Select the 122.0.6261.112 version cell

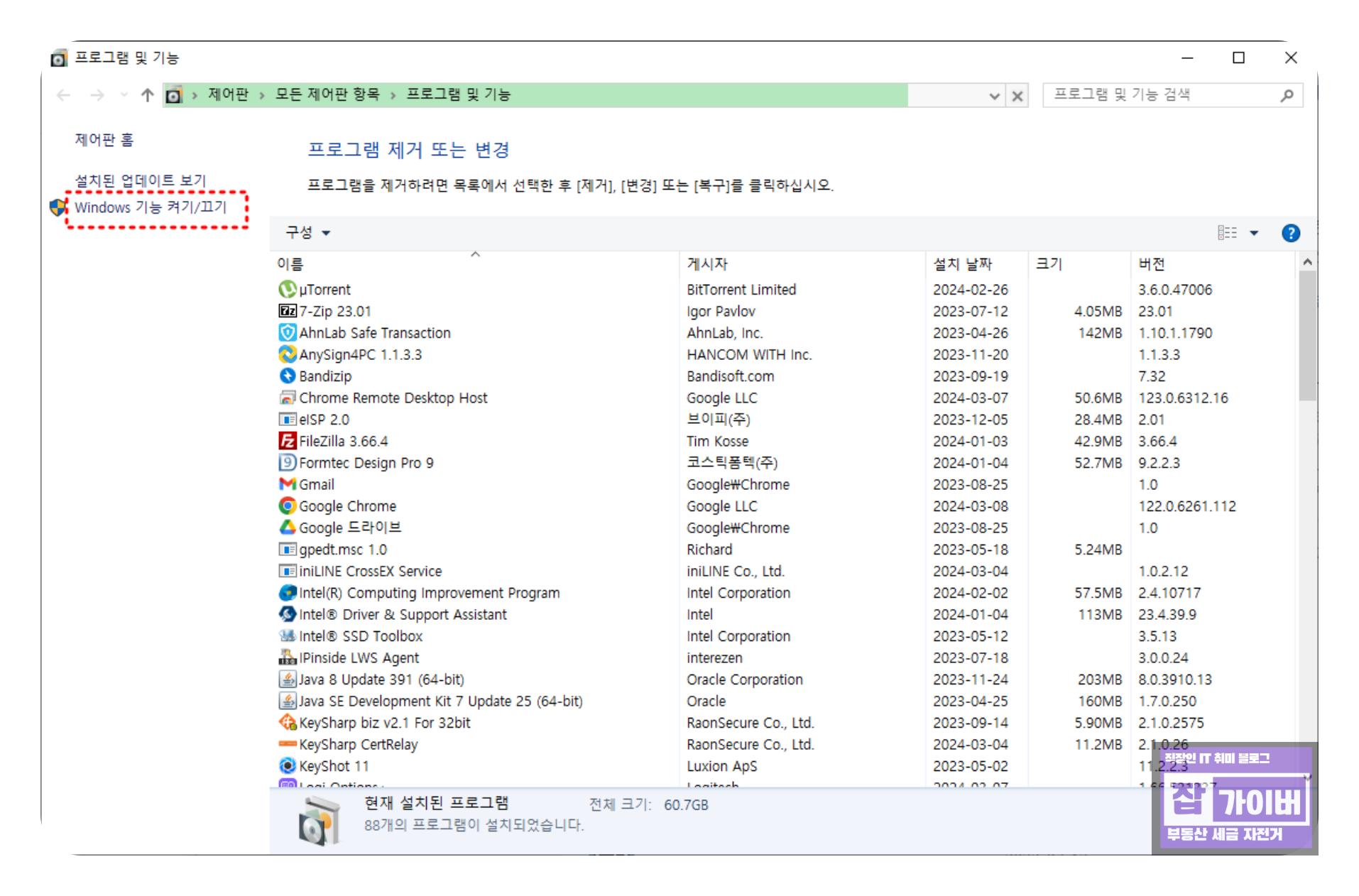click(1186, 506)
